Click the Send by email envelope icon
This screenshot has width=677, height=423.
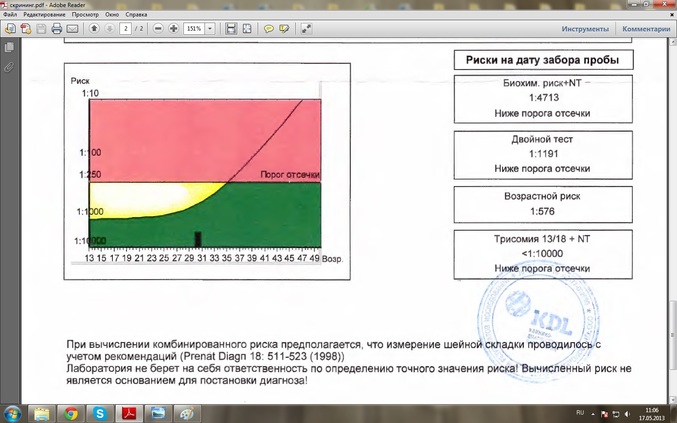pyautogui.click(x=71, y=29)
